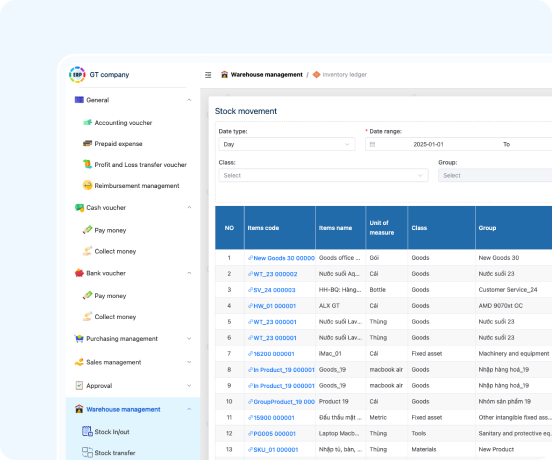The width and height of the screenshot is (552, 460).
Task: Click the Warehouse management breadcrumb
Action: [x=266, y=75]
